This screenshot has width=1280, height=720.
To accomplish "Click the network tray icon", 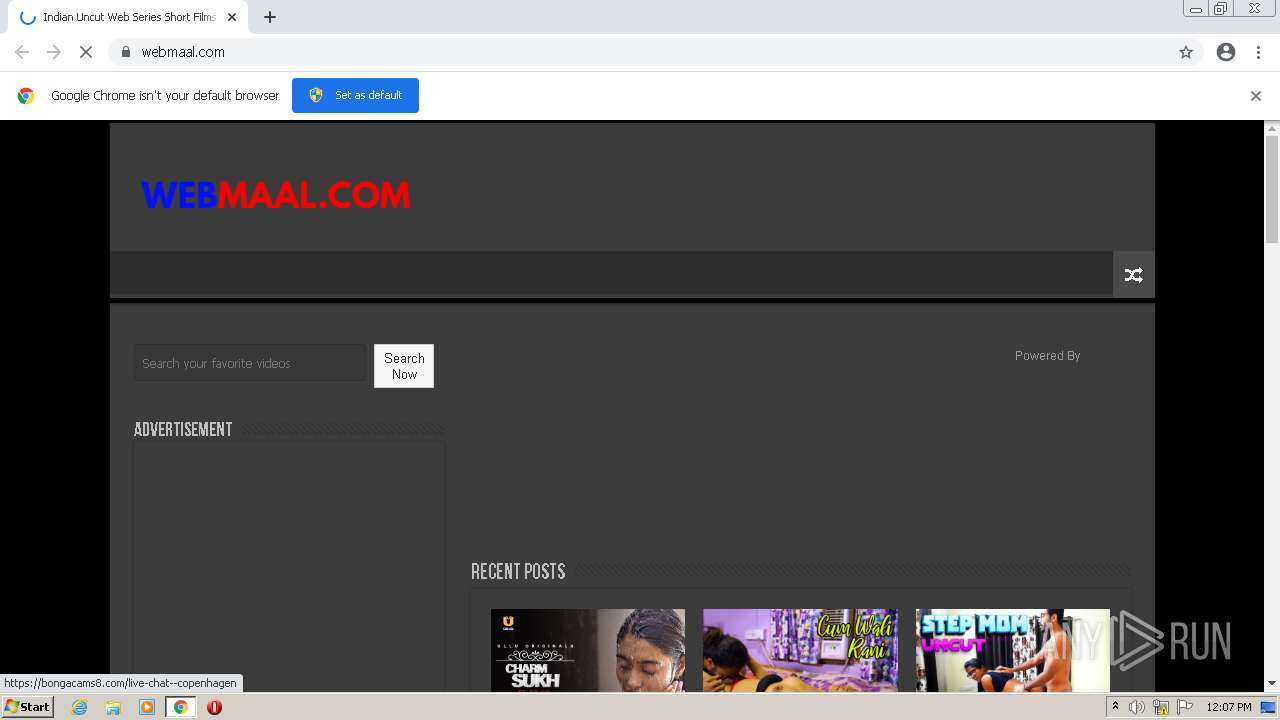I will coord(1161,707).
